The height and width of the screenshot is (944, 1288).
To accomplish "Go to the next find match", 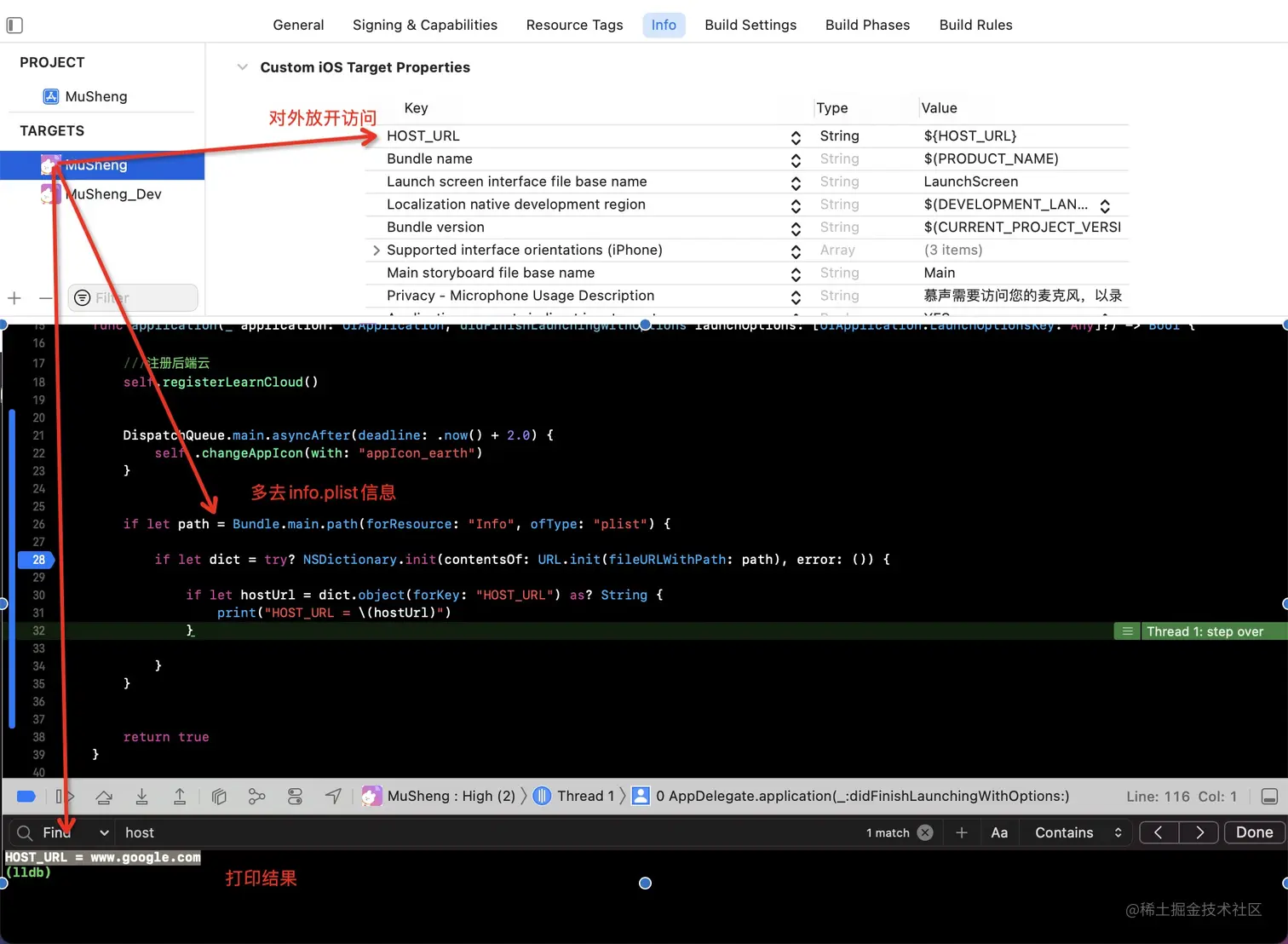I will (1199, 832).
